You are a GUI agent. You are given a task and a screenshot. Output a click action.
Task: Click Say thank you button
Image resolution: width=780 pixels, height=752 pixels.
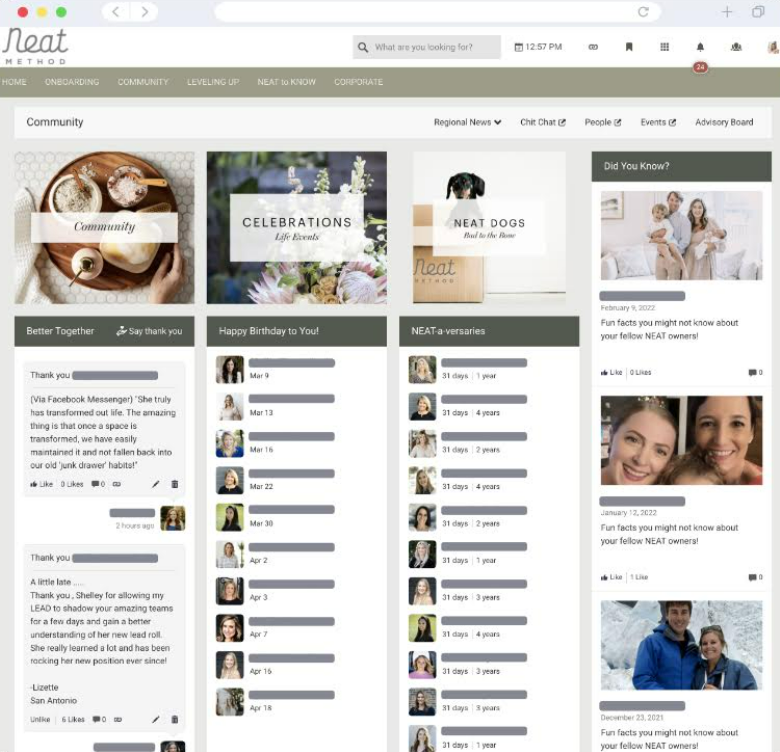pos(149,331)
